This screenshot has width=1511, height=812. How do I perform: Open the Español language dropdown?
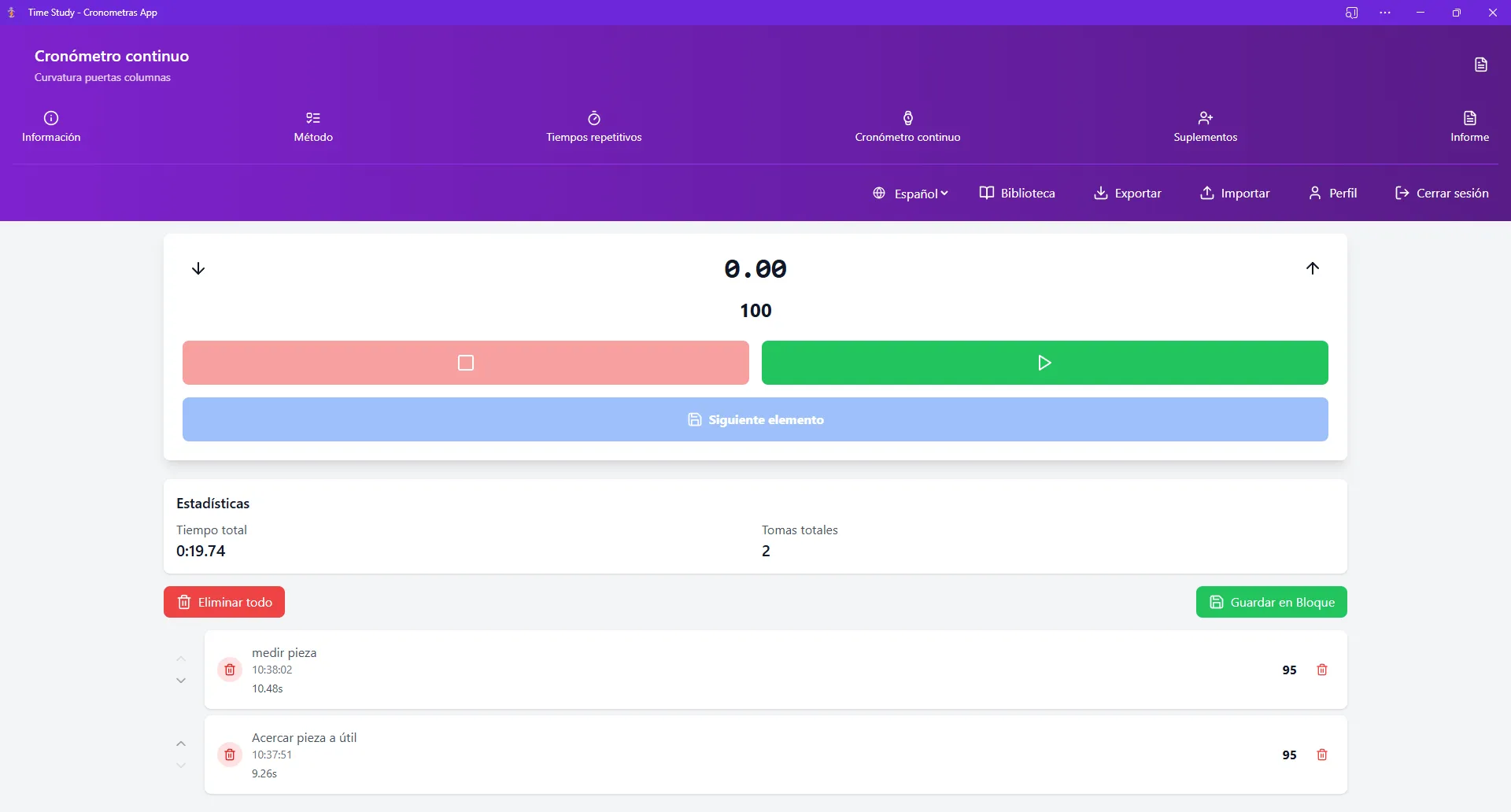[911, 193]
